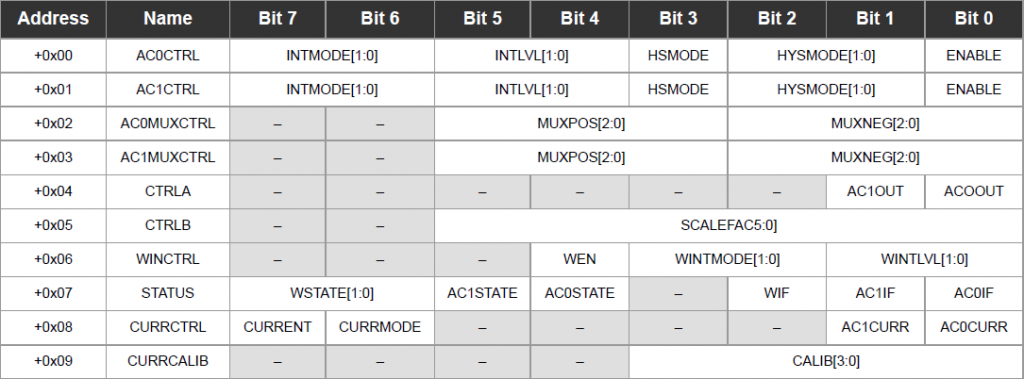Click the AC1IF flag cell
Image resolution: width=1024 pixels, height=379 pixels.
coord(875,293)
